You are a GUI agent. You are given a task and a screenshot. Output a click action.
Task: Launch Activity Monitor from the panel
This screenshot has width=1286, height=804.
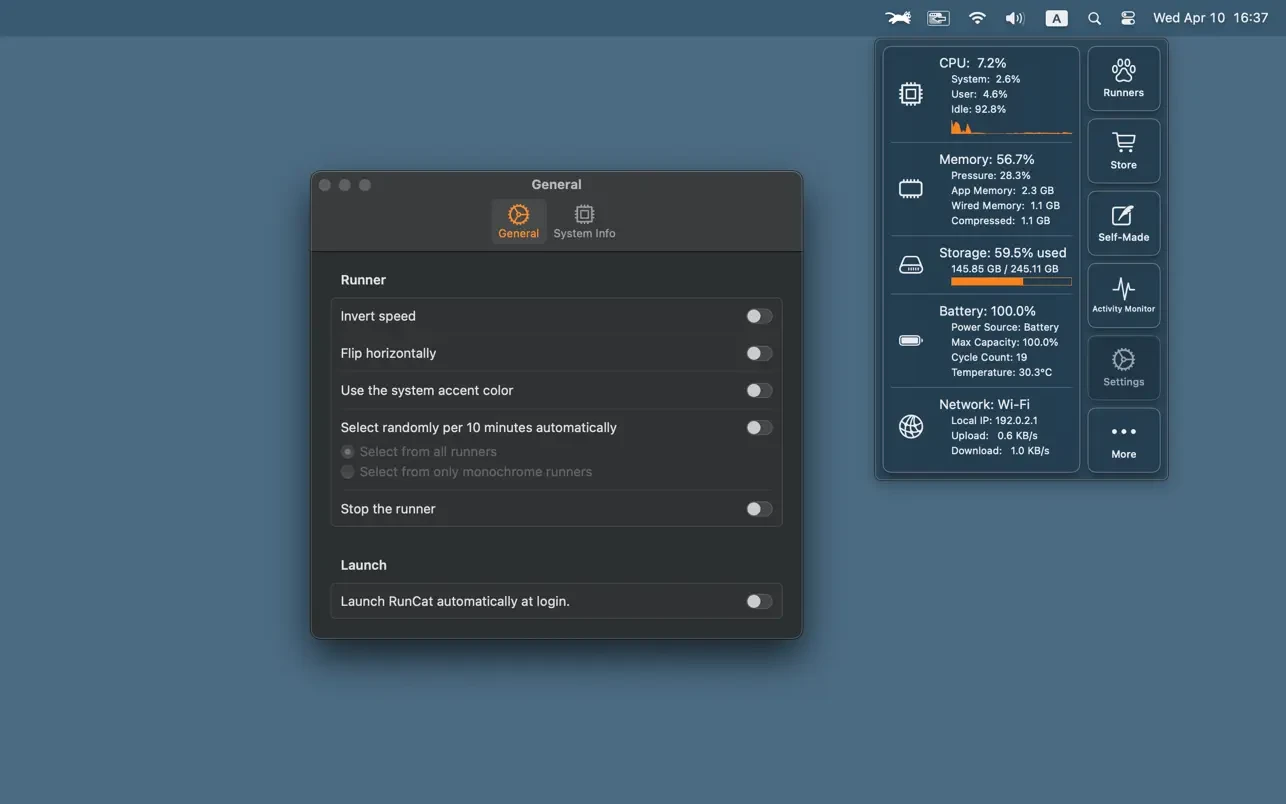pyautogui.click(x=1123, y=295)
